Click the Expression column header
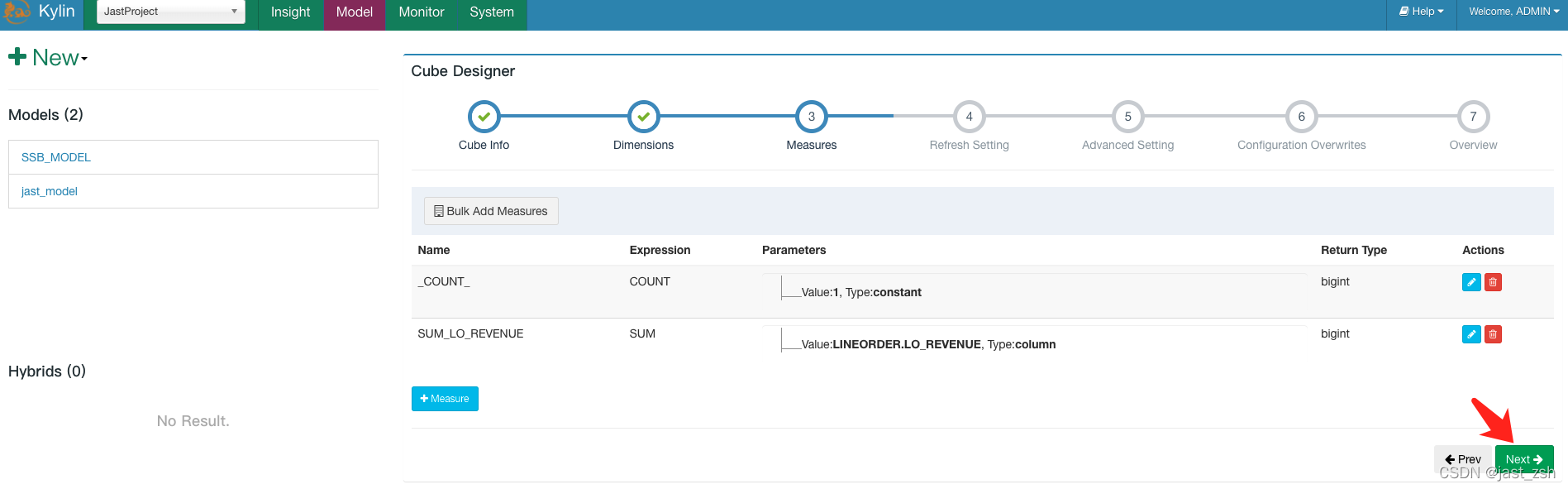The height and width of the screenshot is (489, 1568). click(660, 250)
